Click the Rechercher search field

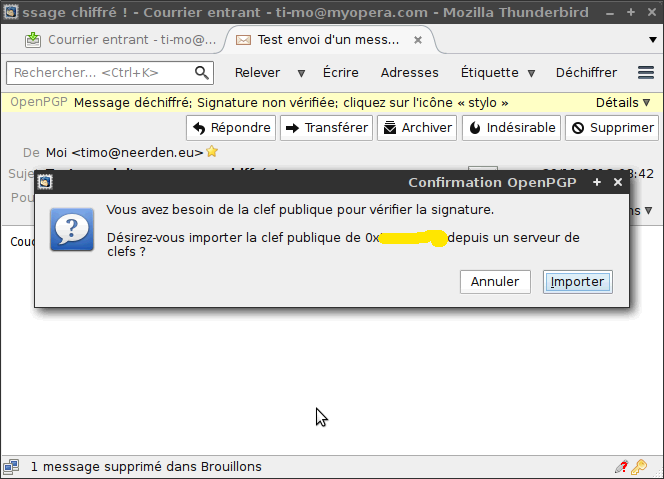click(x=100, y=73)
